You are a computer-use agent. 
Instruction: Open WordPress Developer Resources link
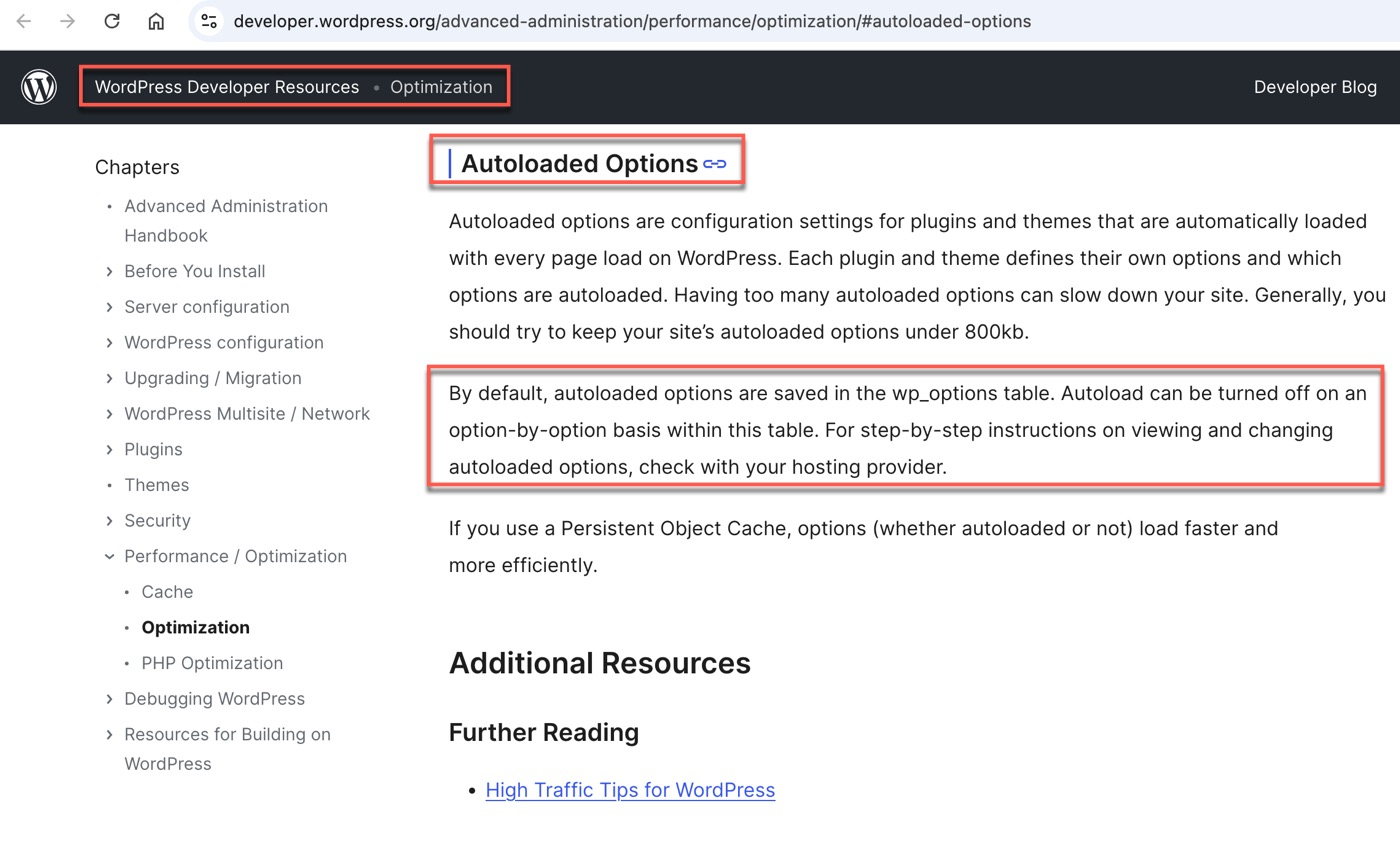coord(227,87)
